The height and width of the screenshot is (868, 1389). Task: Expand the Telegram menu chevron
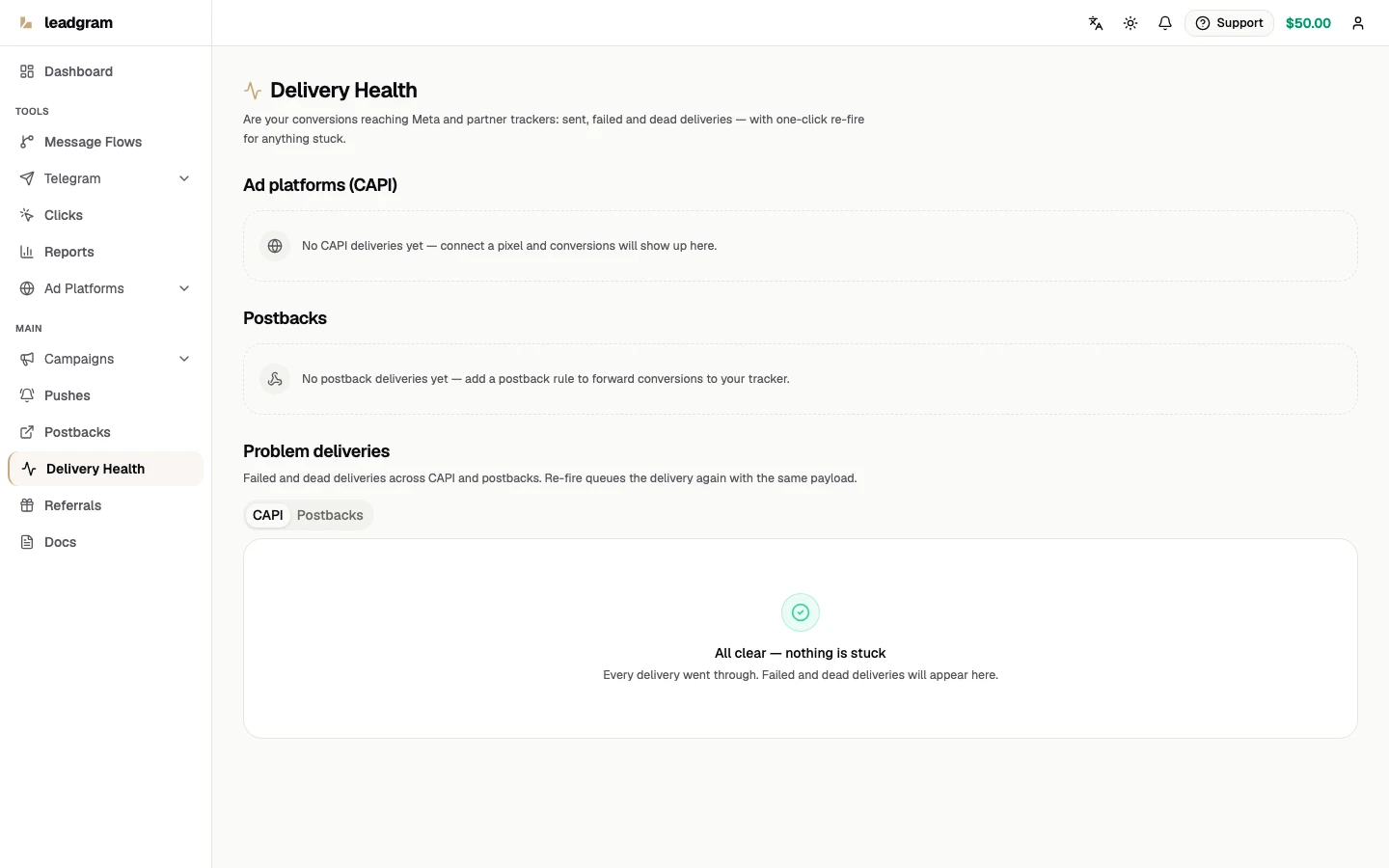tap(184, 178)
